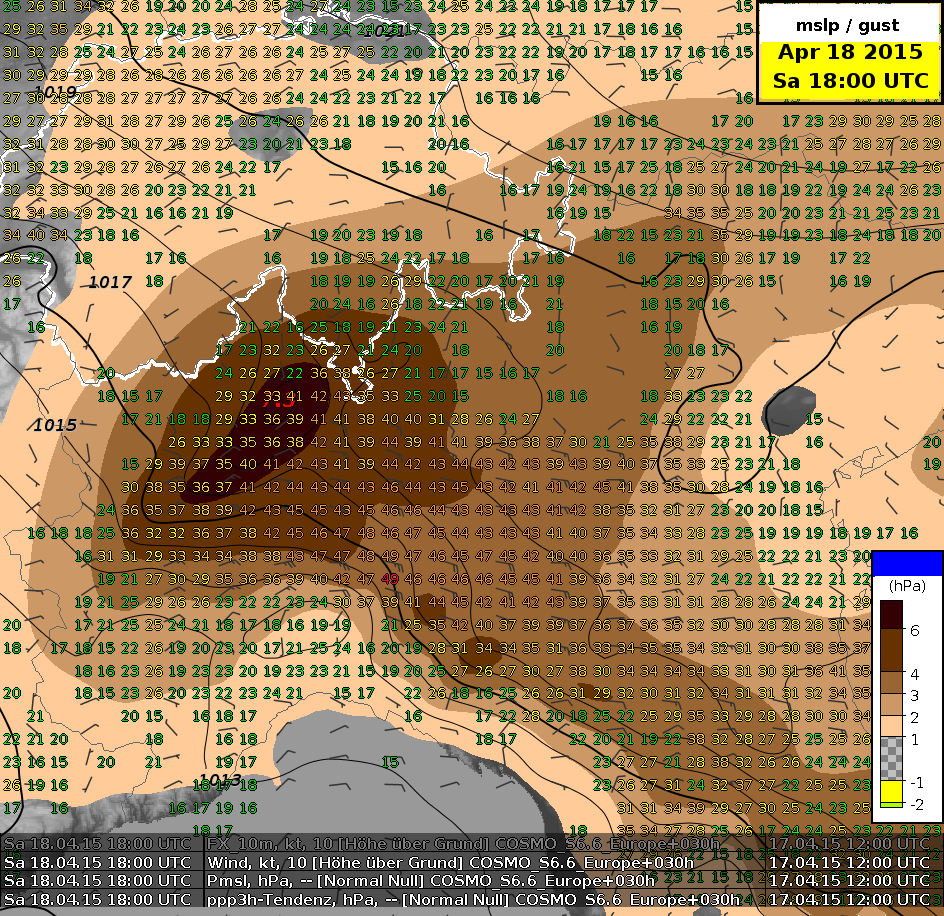Pick the legend swatch between 4 and 3
The image size is (944, 916).
tap(892, 682)
